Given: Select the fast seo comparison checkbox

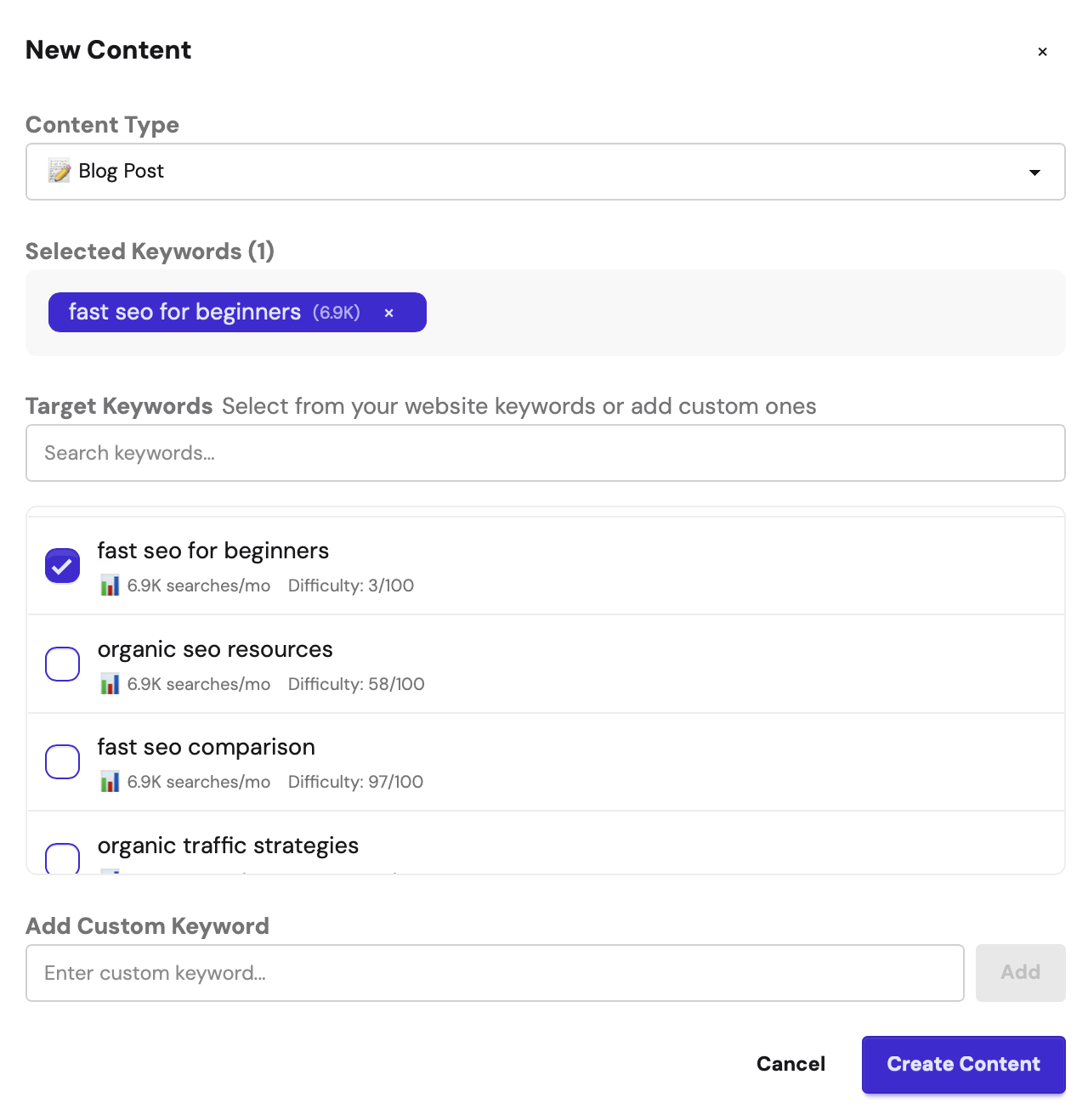Looking at the screenshot, I should coord(61,762).
